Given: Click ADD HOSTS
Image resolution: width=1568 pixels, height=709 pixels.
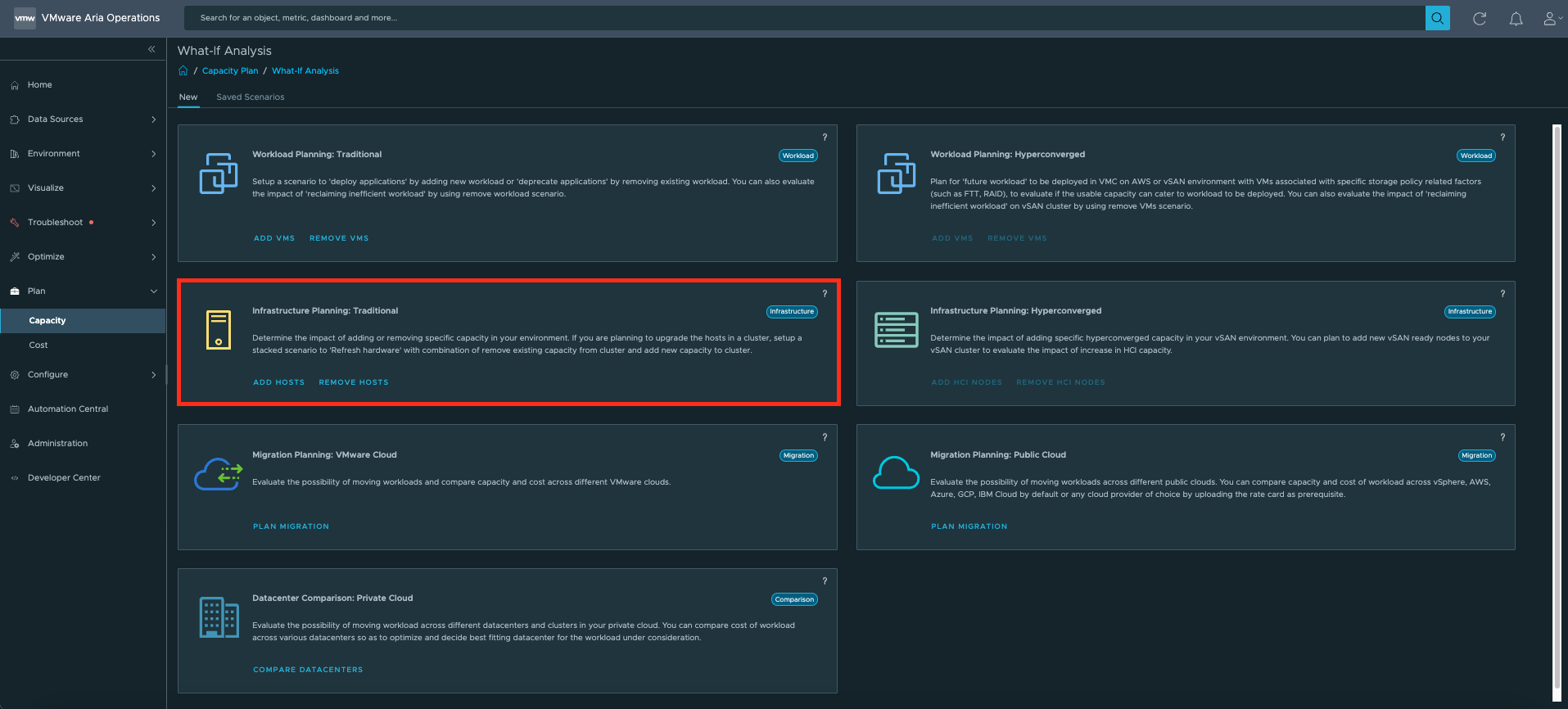Looking at the screenshot, I should pyautogui.click(x=278, y=382).
